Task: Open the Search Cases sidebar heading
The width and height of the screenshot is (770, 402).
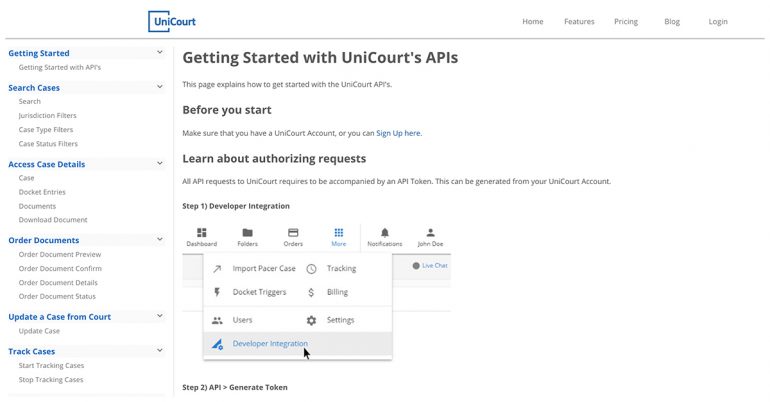Action: coord(34,88)
